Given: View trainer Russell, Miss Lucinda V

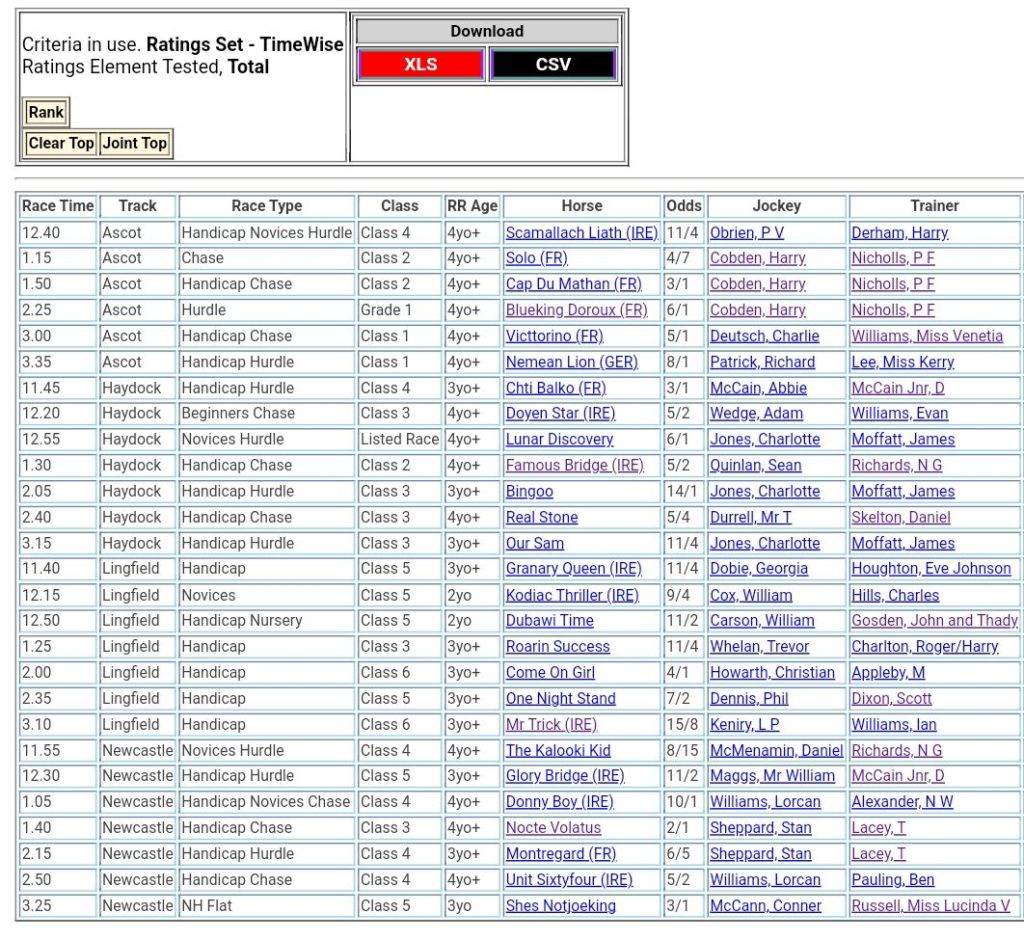Looking at the screenshot, I should [930, 906].
